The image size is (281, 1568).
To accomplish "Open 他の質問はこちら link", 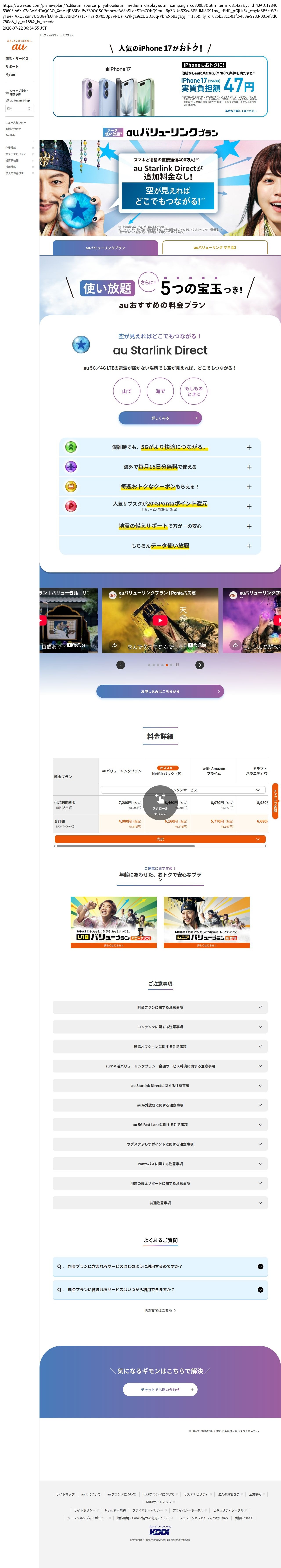I will pos(160,1311).
